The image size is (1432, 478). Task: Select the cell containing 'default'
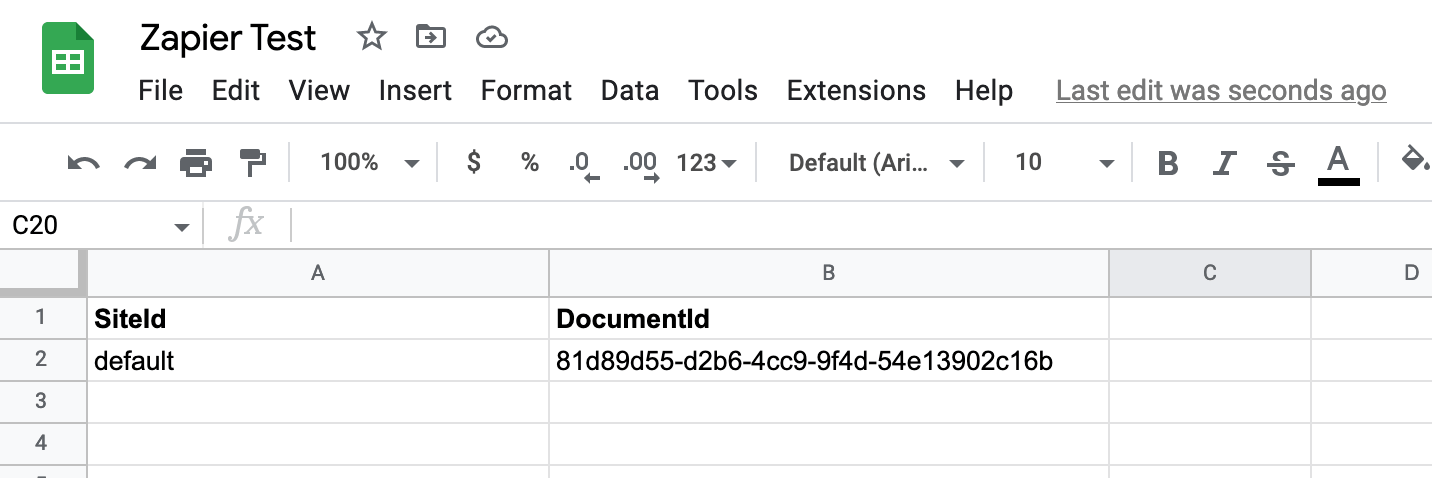[x=318, y=360]
